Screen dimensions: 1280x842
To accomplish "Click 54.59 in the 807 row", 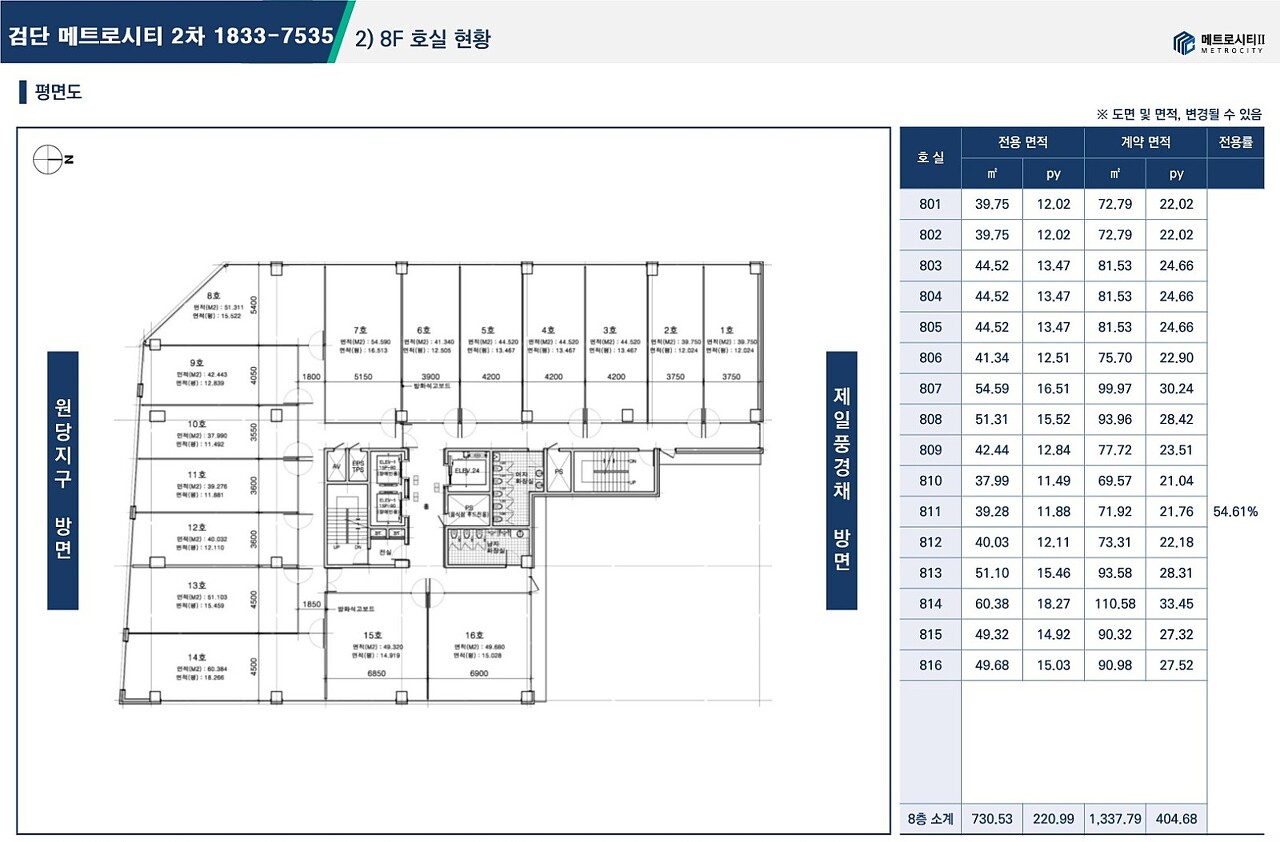I will 992,389.
